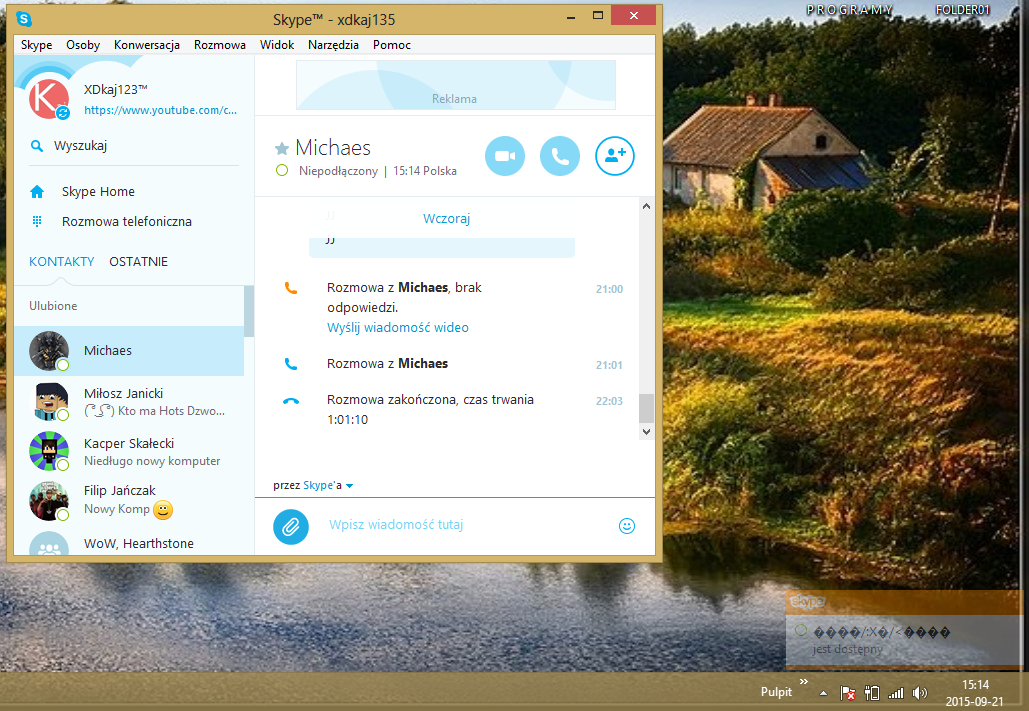The image size is (1029, 711).
Task: Open the Narzędzia menu
Action: point(333,45)
